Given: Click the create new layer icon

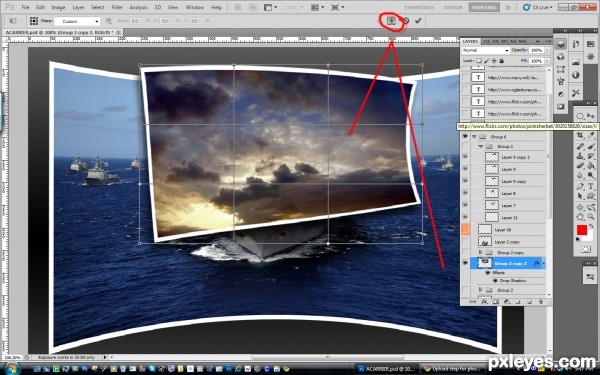Looking at the screenshot, I should [x=529, y=302].
